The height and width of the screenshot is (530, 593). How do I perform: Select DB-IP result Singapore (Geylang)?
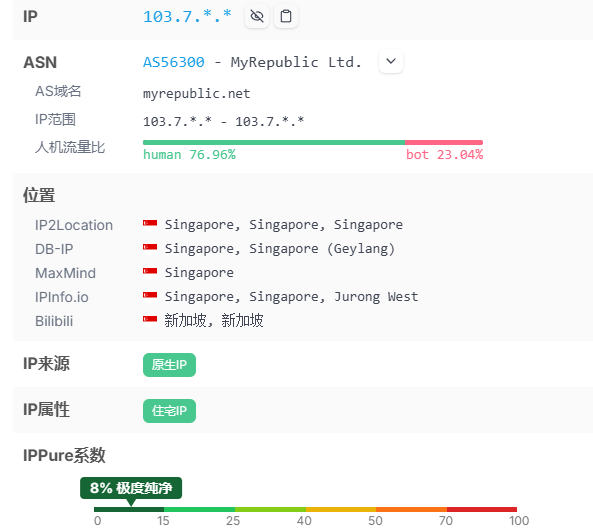pyautogui.click(x=279, y=249)
